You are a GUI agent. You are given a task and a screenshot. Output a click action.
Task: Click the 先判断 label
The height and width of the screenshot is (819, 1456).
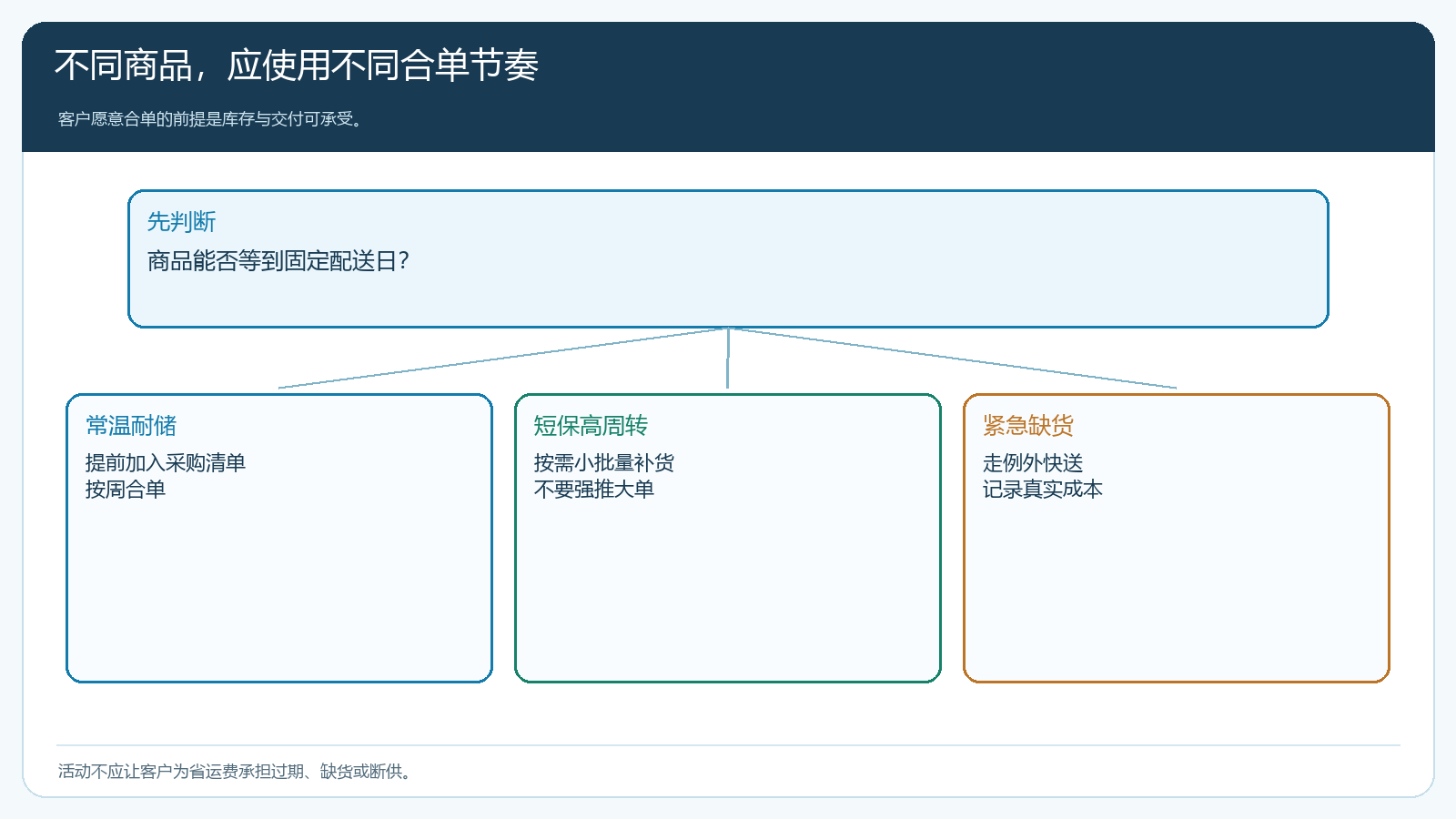coord(181,222)
